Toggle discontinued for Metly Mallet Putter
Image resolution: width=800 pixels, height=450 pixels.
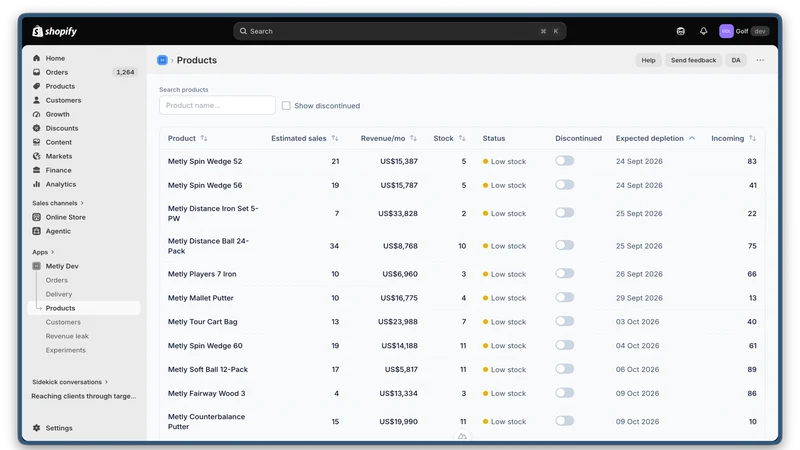pyautogui.click(x=565, y=297)
